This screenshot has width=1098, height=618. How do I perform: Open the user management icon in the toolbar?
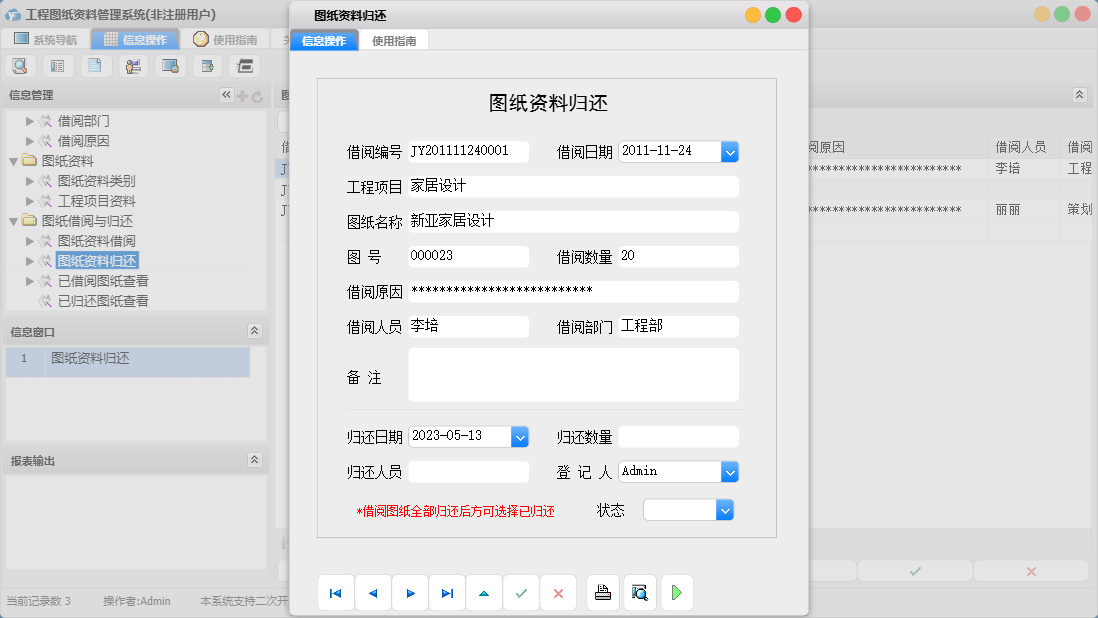(133, 65)
